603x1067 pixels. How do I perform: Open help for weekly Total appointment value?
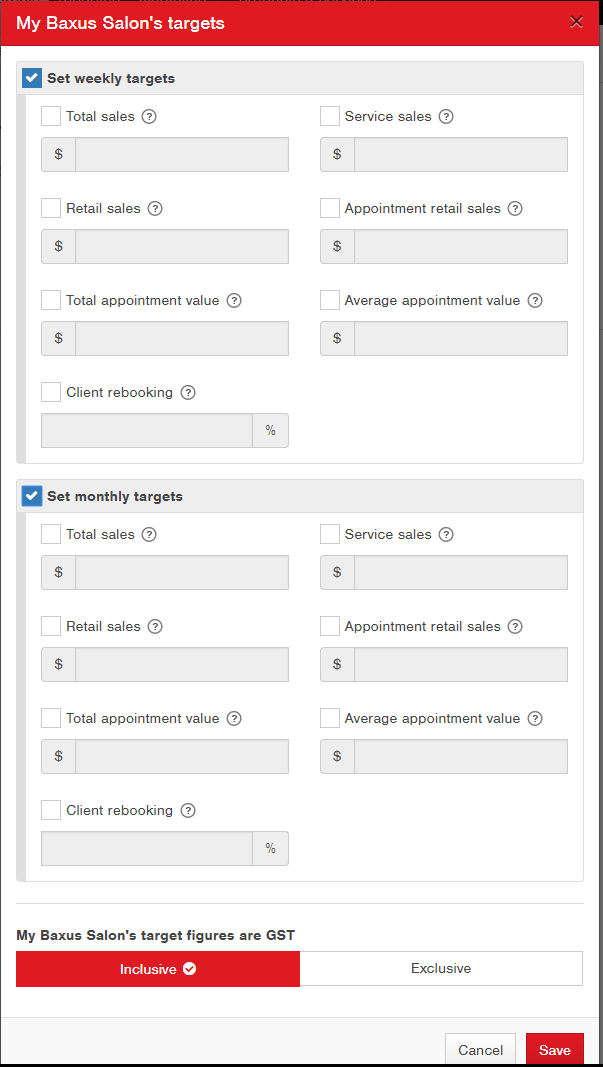pos(234,300)
